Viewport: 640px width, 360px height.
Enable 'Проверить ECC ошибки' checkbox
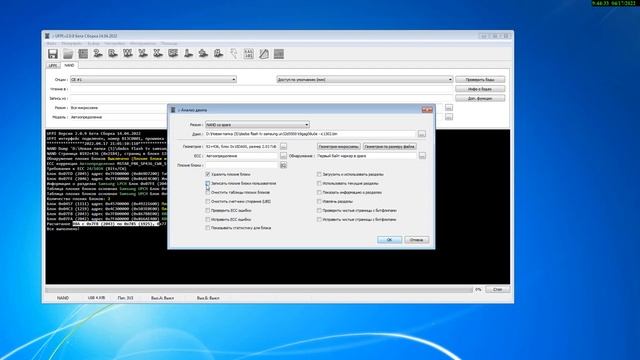[x=208, y=210]
